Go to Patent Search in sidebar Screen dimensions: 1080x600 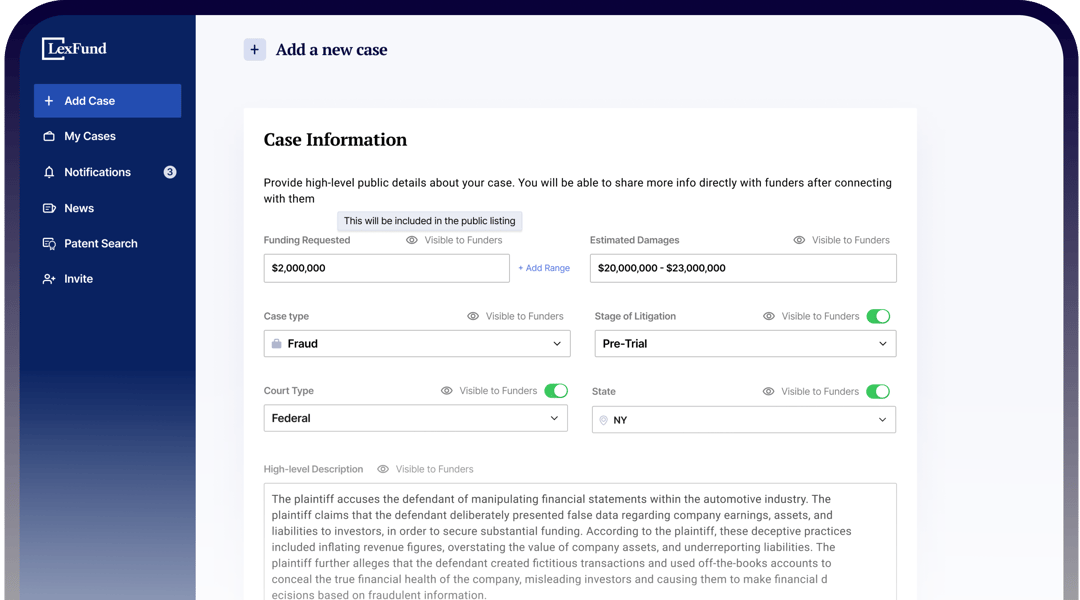click(100, 244)
